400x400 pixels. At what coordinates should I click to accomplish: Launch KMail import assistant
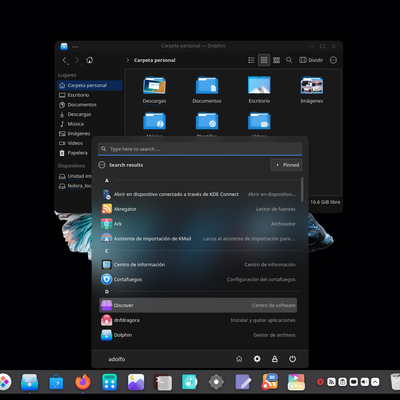[198, 239]
